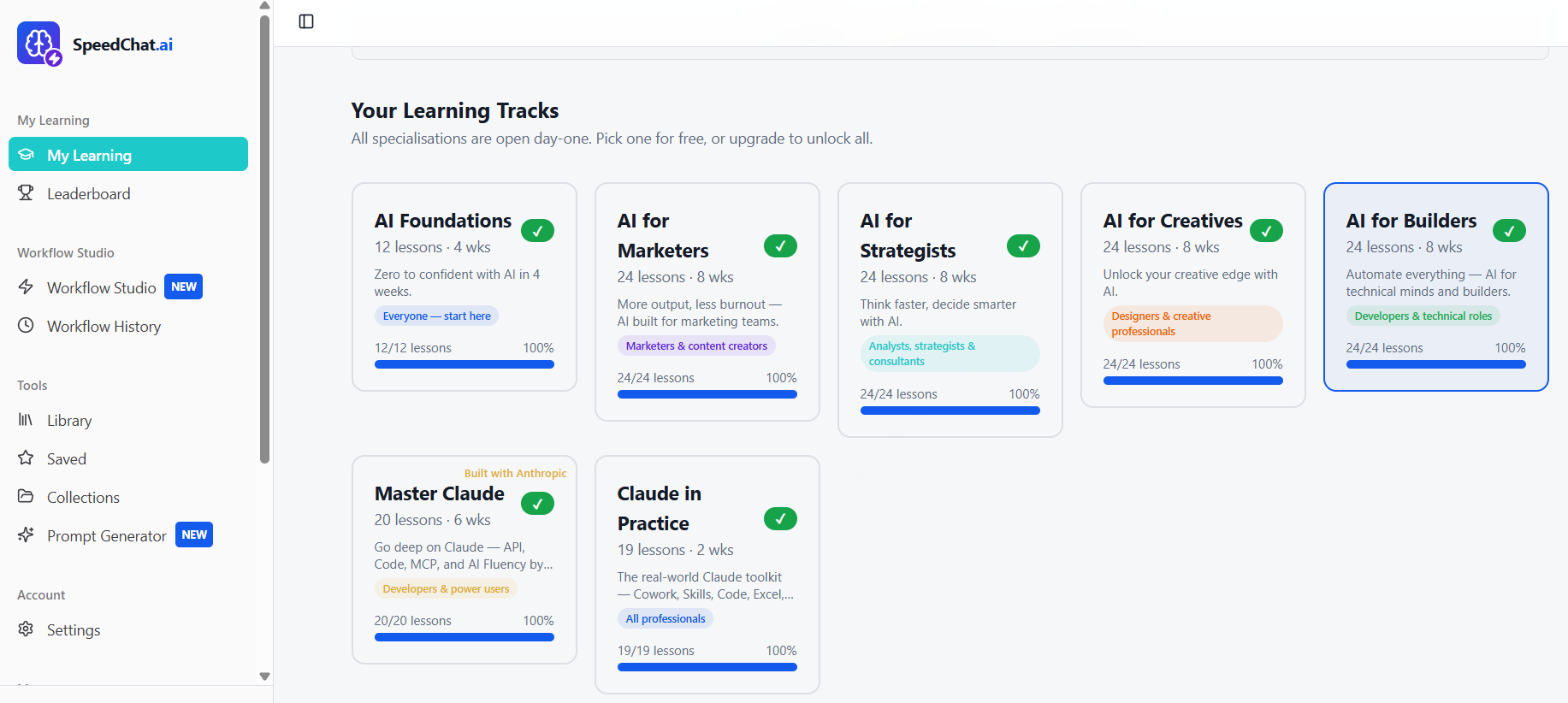
Task: Click the 'Marketers & content creators' tag
Action: pos(696,346)
